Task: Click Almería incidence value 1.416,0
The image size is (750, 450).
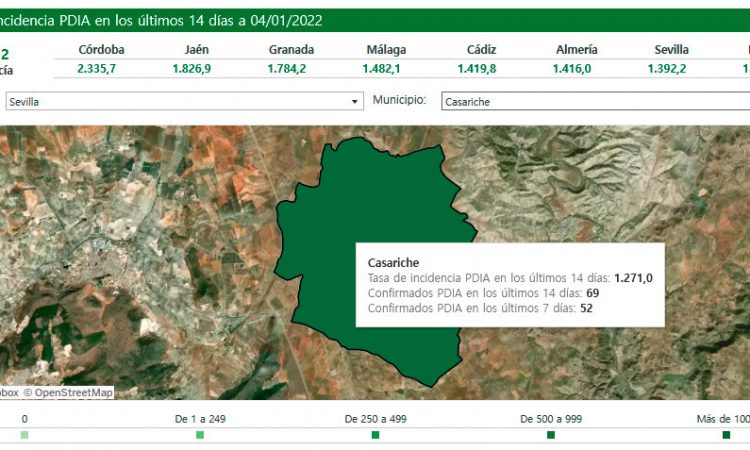Action: point(575,68)
